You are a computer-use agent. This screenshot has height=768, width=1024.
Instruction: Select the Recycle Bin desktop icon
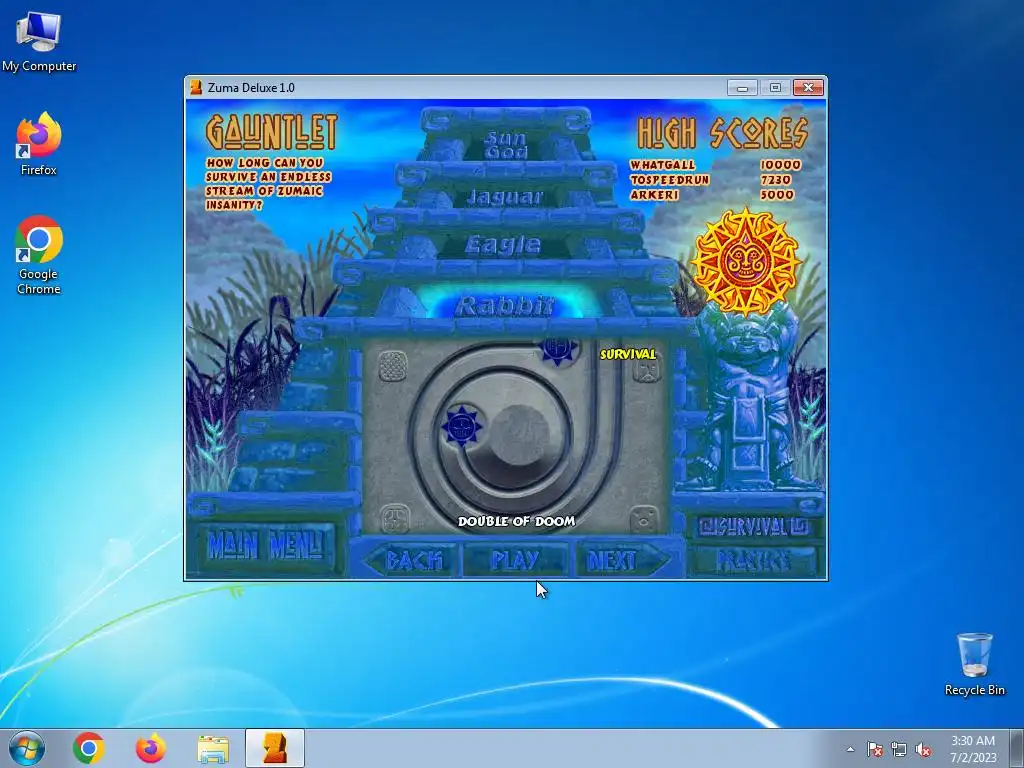coord(974,664)
